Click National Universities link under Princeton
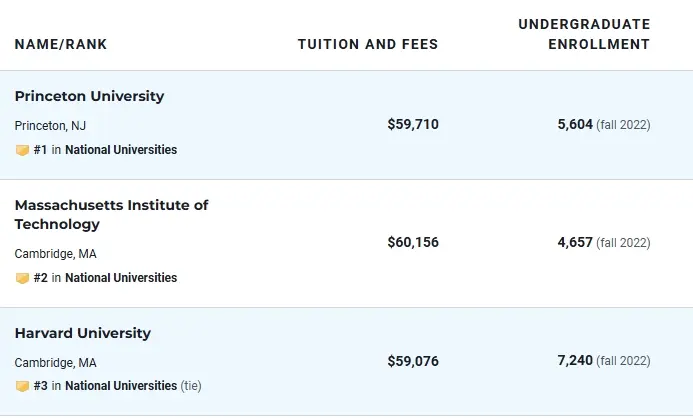Image resolution: width=693 pixels, height=418 pixels. [121, 150]
